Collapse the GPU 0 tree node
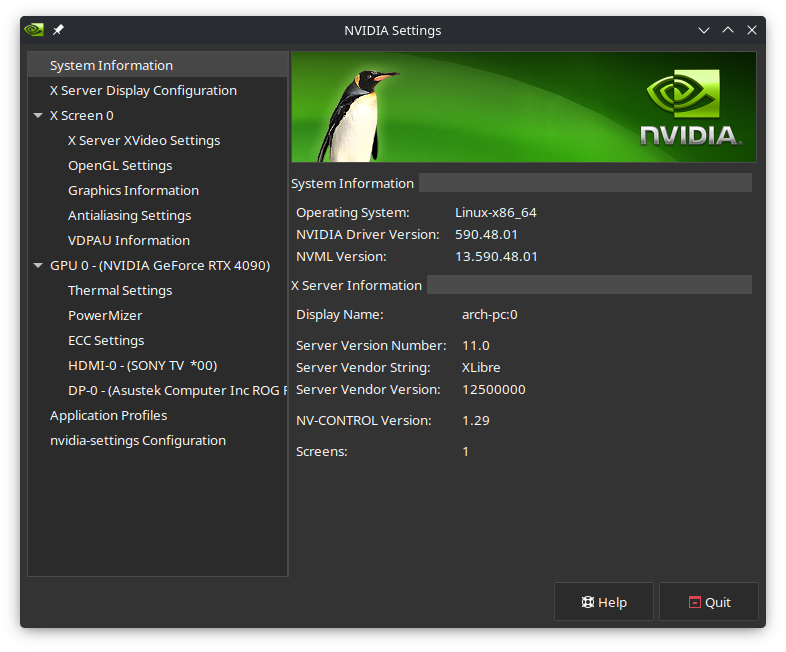This screenshot has width=786, height=652. click(x=38, y=266)
